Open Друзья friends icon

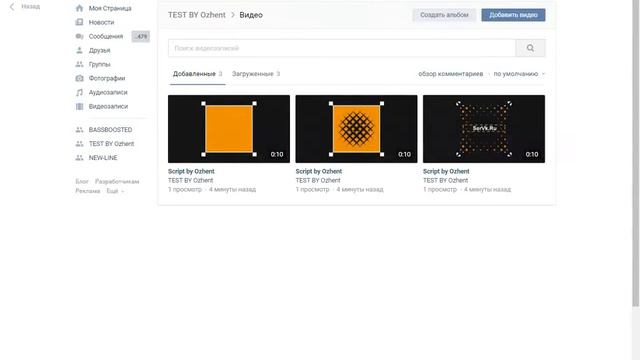coord(80,50)
